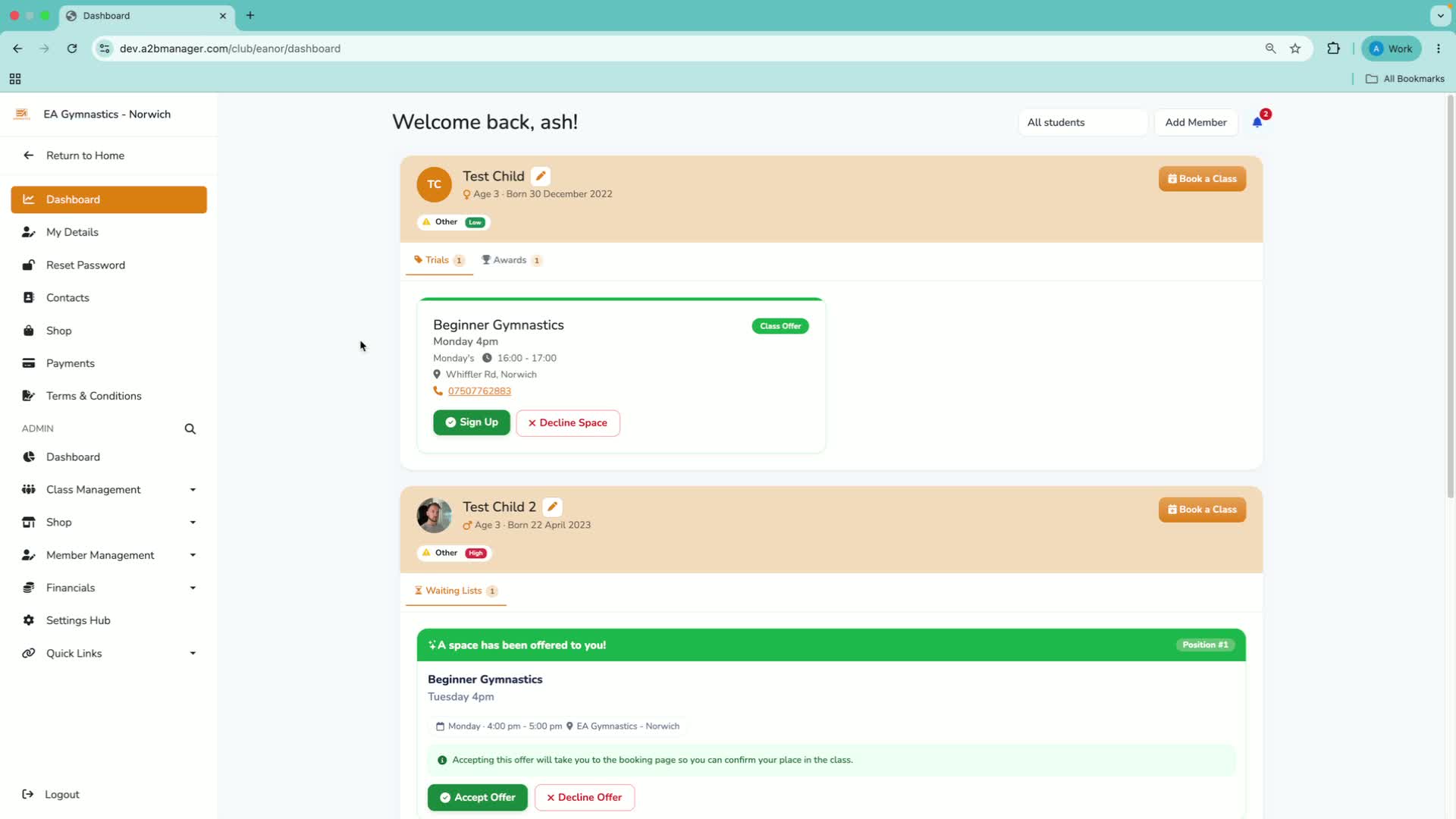
Task: Switch to the Awards tab
Action: [x=512, y=260]
